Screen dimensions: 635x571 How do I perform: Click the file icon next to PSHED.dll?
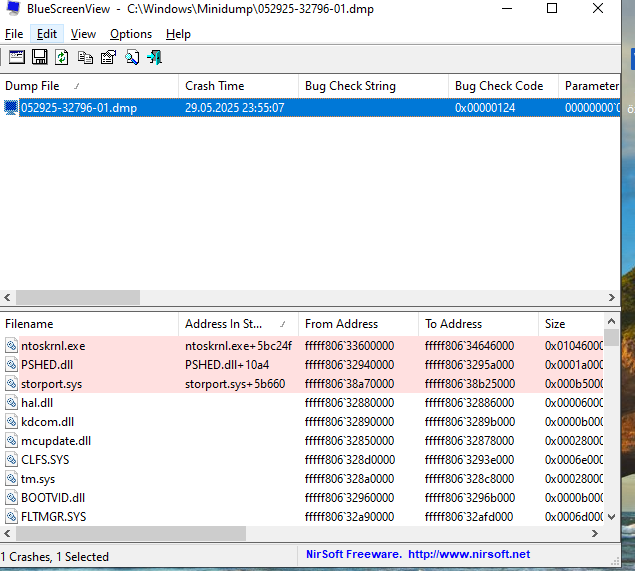(x=11, y=364)
